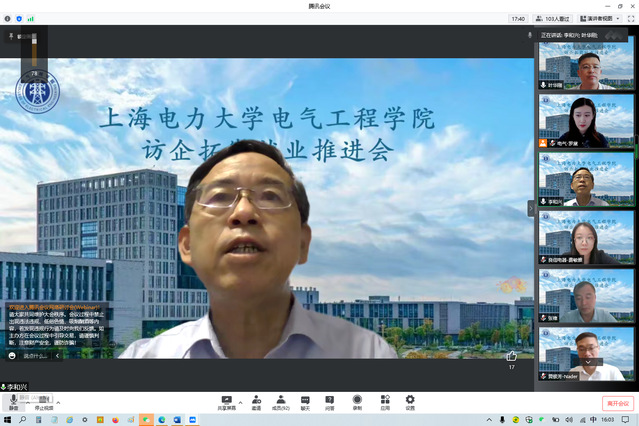
Task: Click the Invite (邀请) icon
Action: (256, 402)
